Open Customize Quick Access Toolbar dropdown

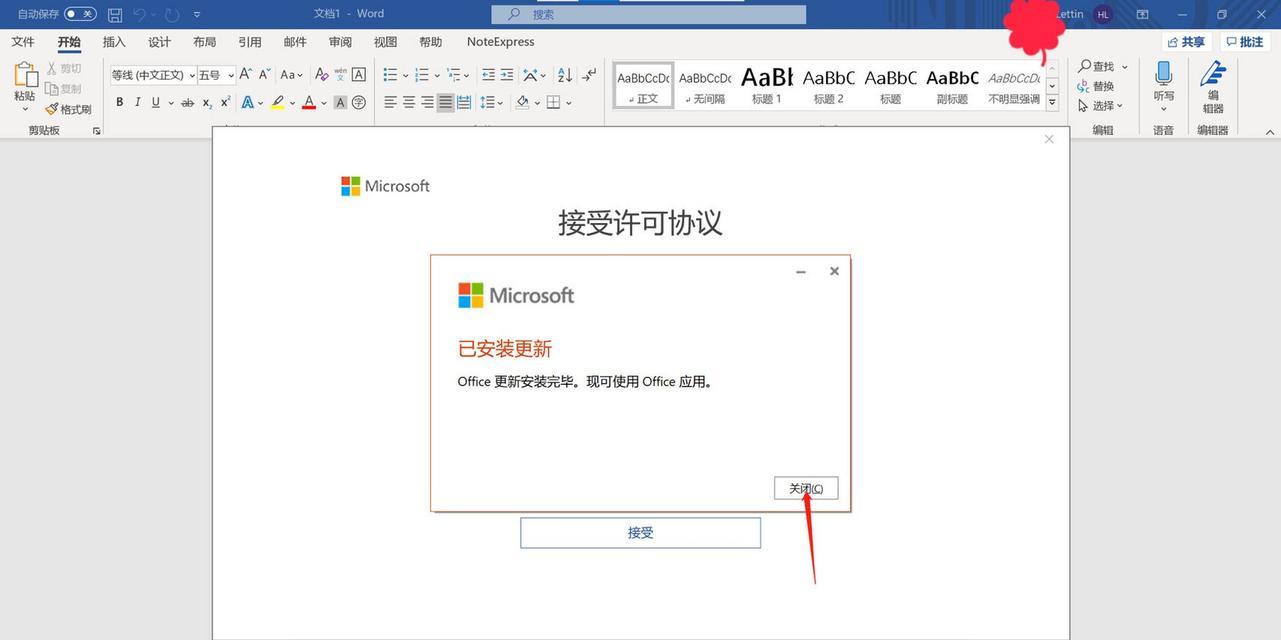(197, 14)
